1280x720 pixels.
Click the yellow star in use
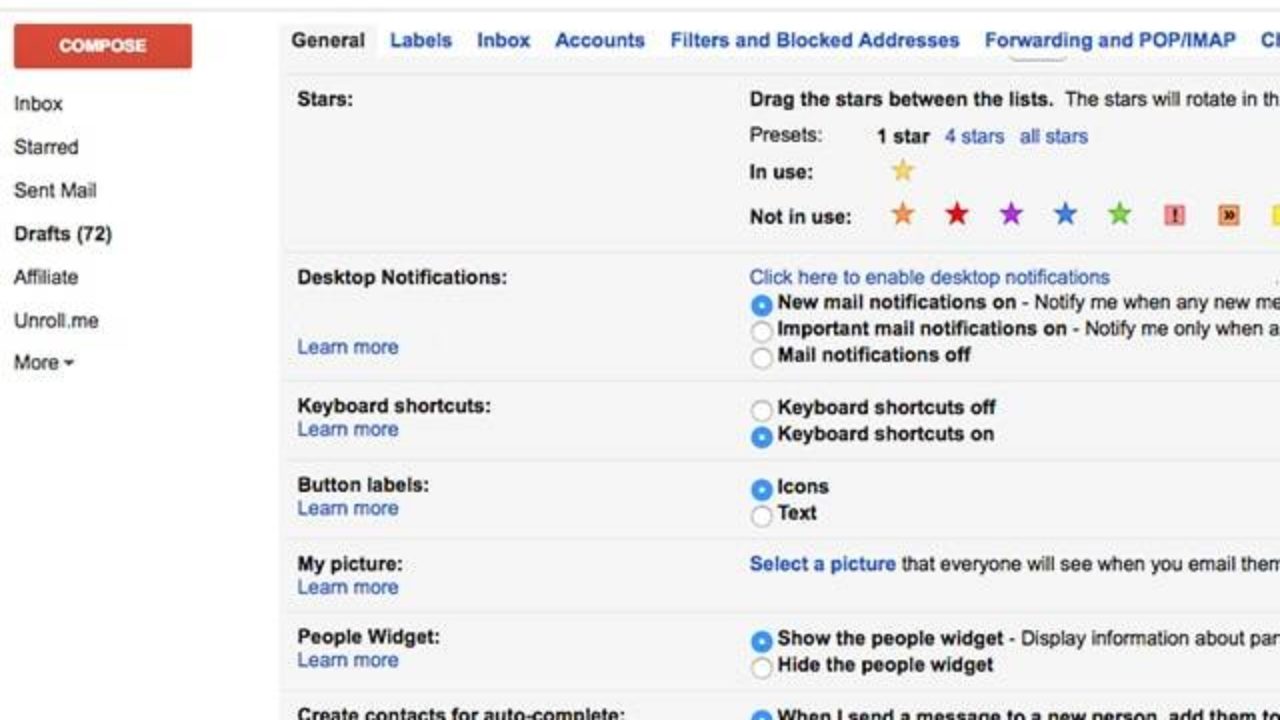(903, 171)
